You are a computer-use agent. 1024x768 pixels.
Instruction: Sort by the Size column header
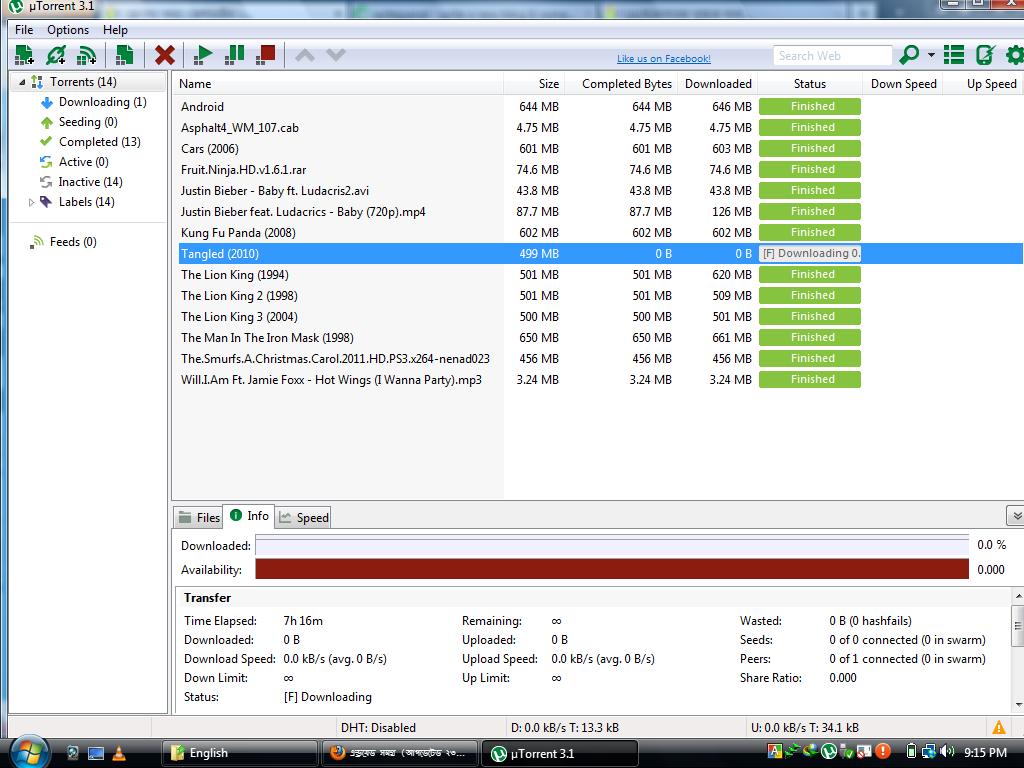pyautogui.click(x=534, y=84)
